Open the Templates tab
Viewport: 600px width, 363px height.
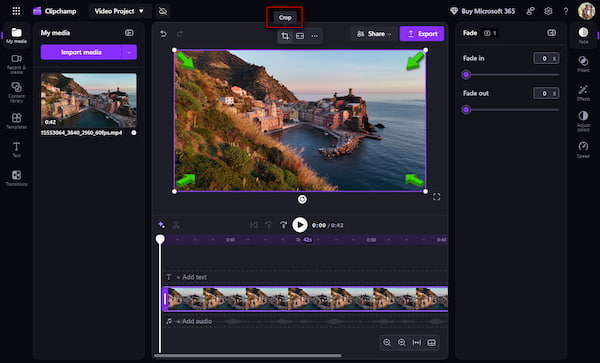pos(16,121)
